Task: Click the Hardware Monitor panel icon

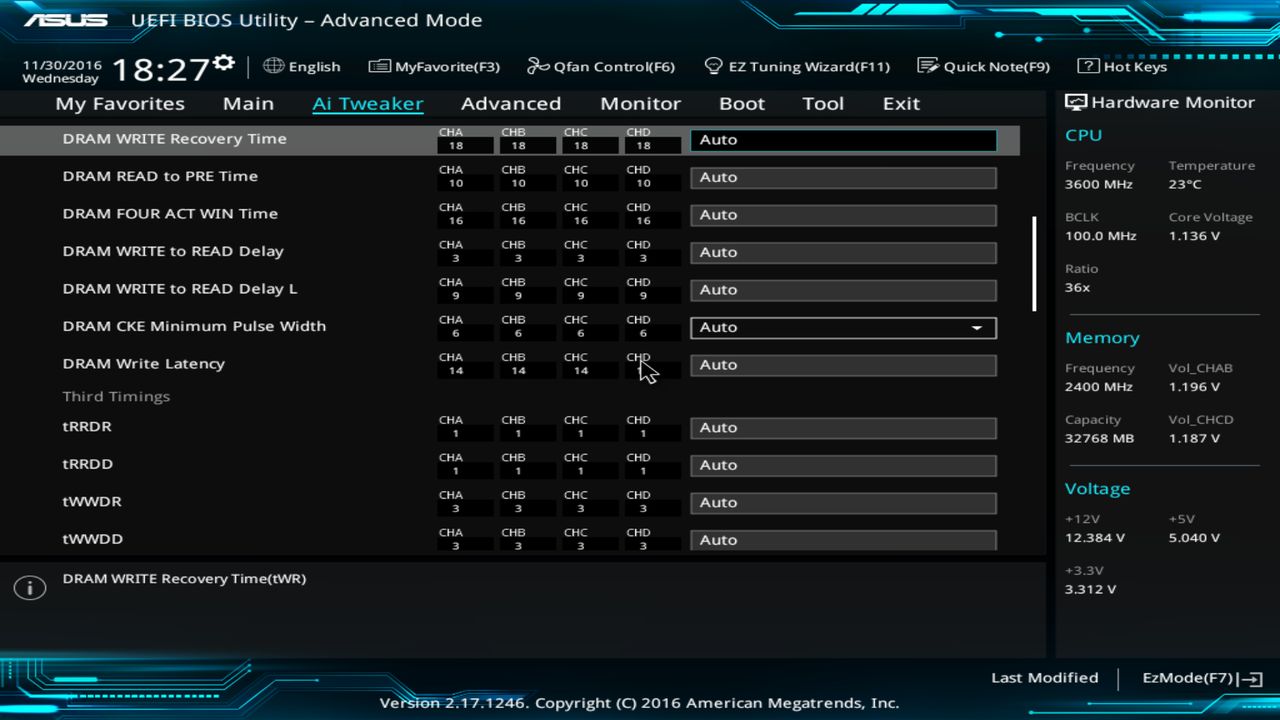Action: (1074, 101)
